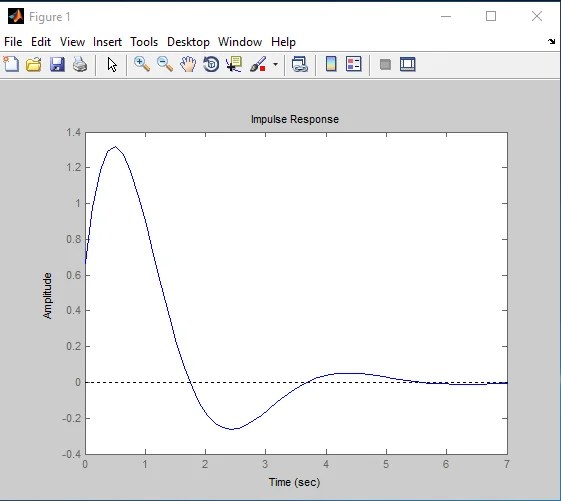Minimize the Figure 1 window
561x501 pixels.
(446, 16)
